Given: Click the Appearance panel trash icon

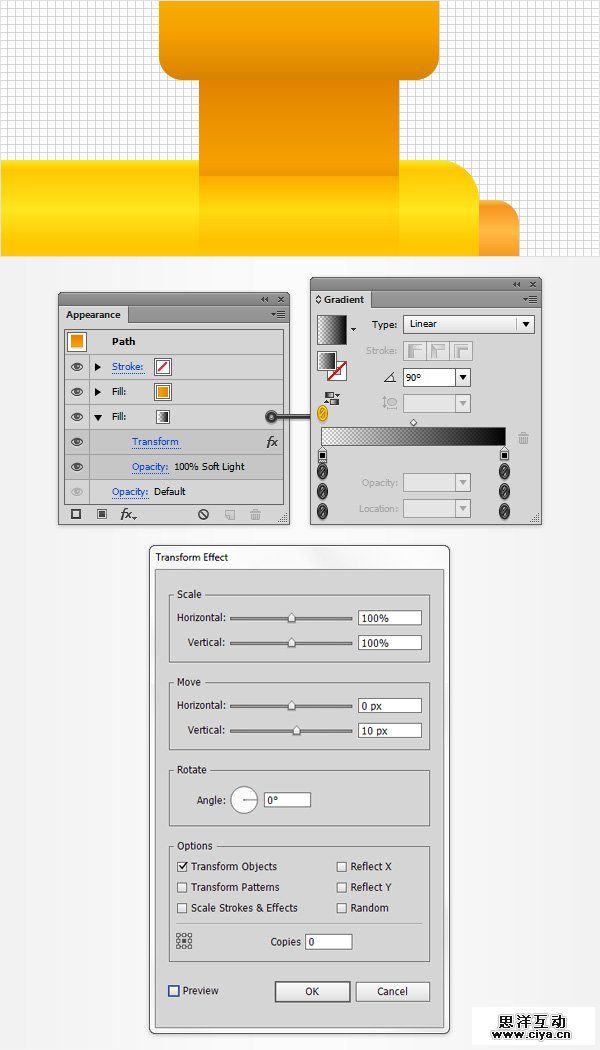Looking at the screenshot, I should 255,514.
